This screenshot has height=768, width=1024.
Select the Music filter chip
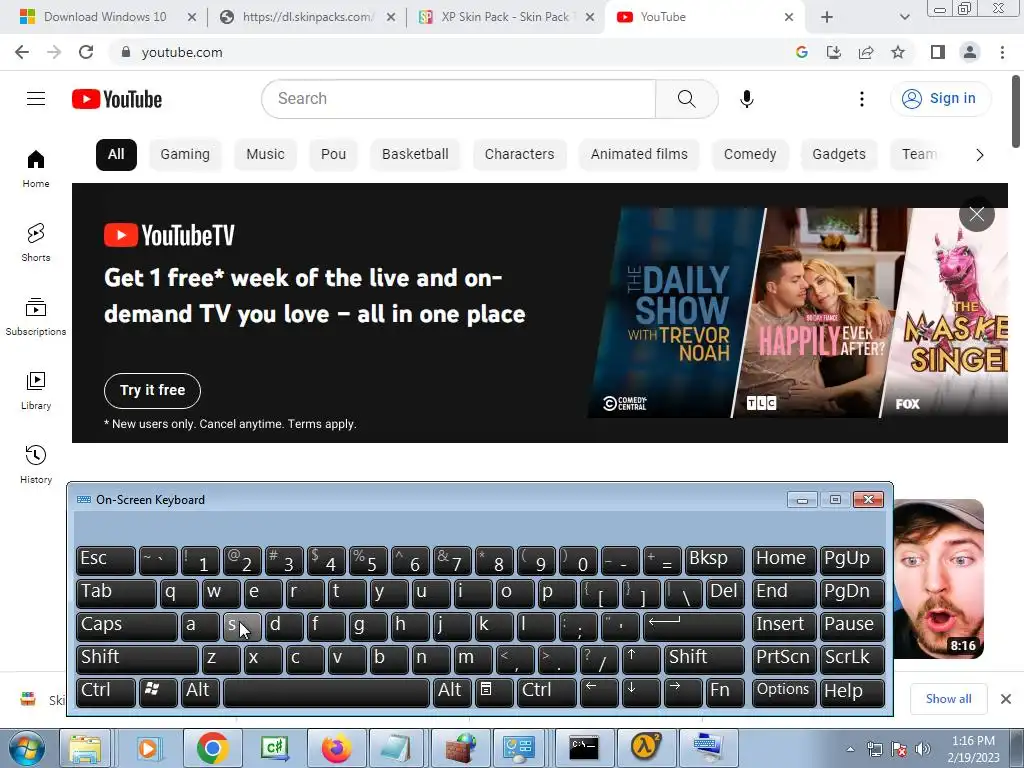click(x=265, y=155)
